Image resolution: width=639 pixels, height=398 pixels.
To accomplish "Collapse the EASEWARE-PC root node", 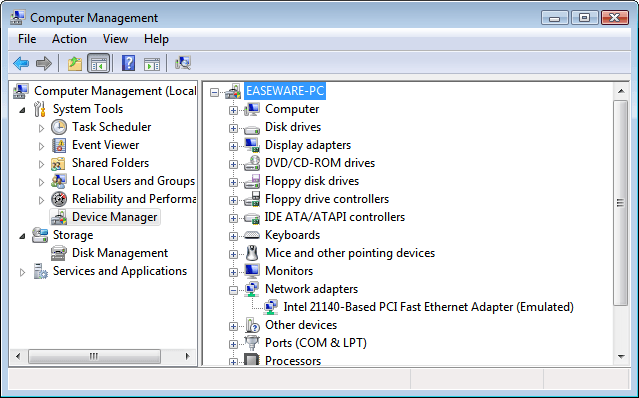I will click(x=214, y=92).
